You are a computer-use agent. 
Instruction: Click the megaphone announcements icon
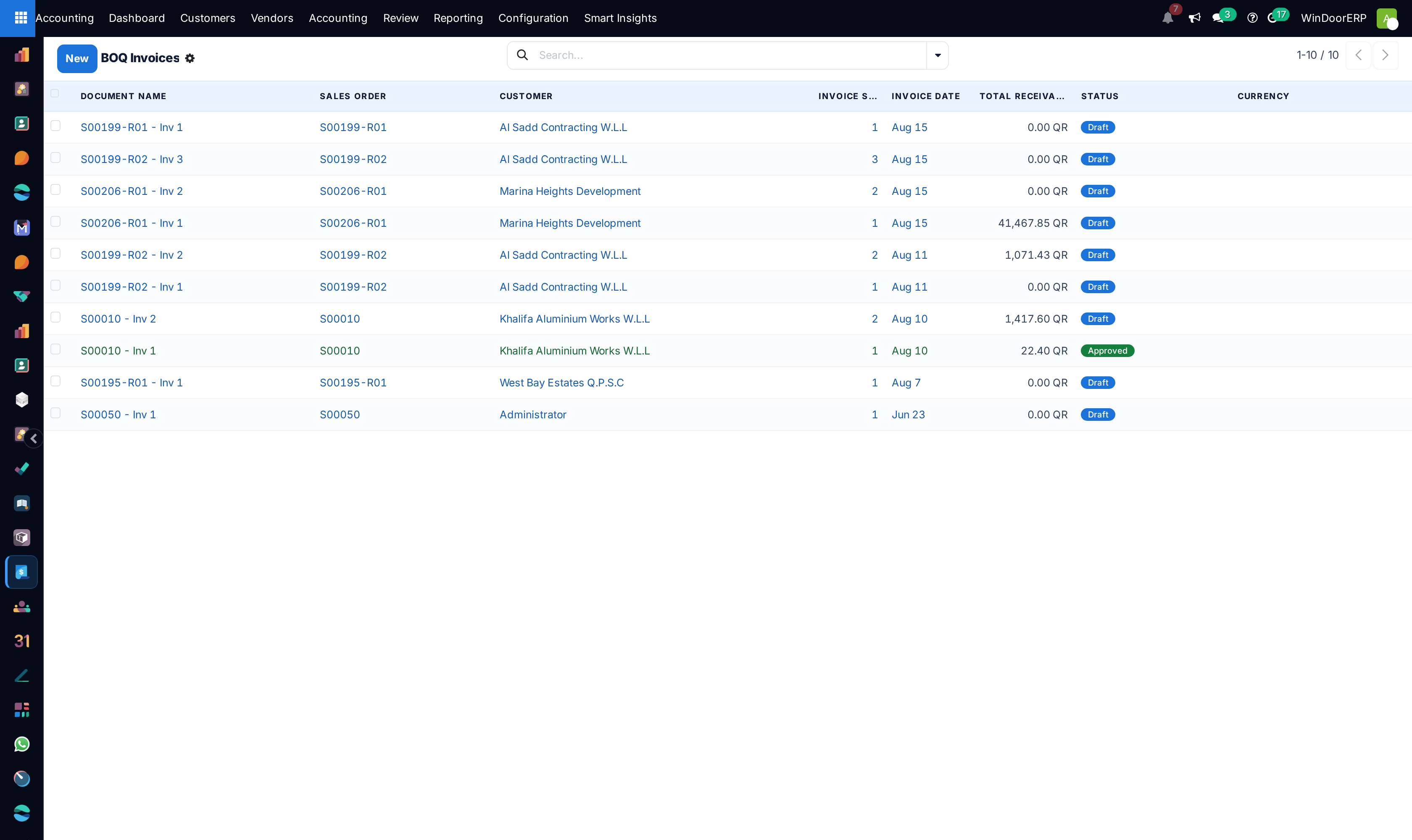[x=1194, y=18]
